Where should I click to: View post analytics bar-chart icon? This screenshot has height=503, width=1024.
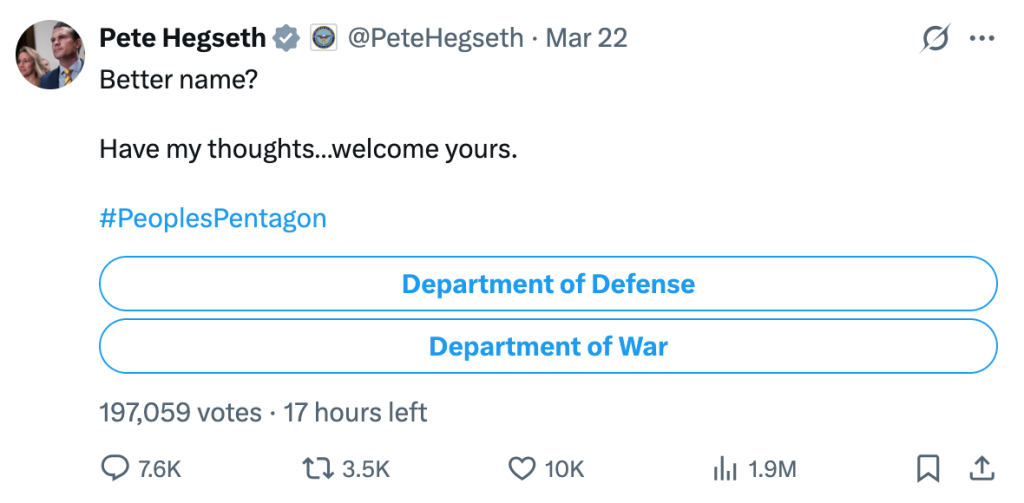pos(723,468)
